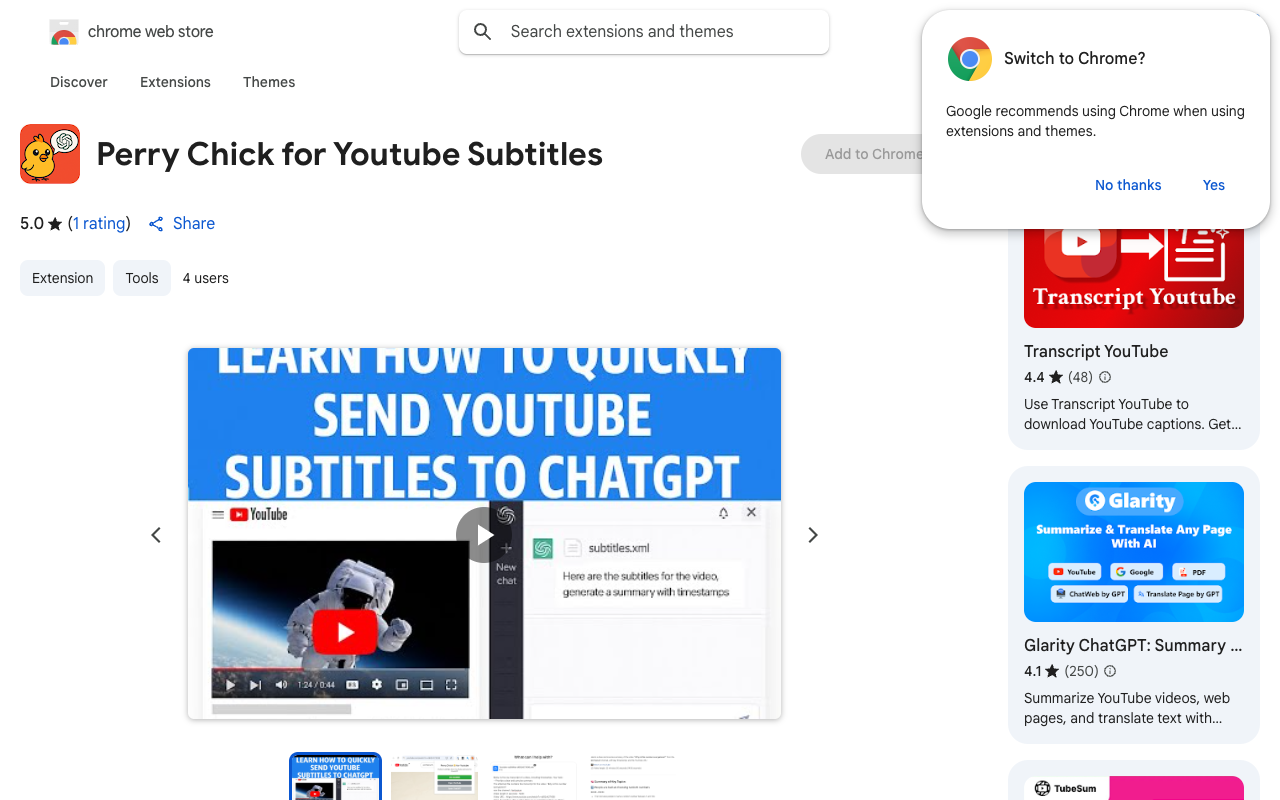The width and height of the screenshot is (1280, 800).
Task: Select the third carousel thumbnail
Action: (x=533, y=777)
